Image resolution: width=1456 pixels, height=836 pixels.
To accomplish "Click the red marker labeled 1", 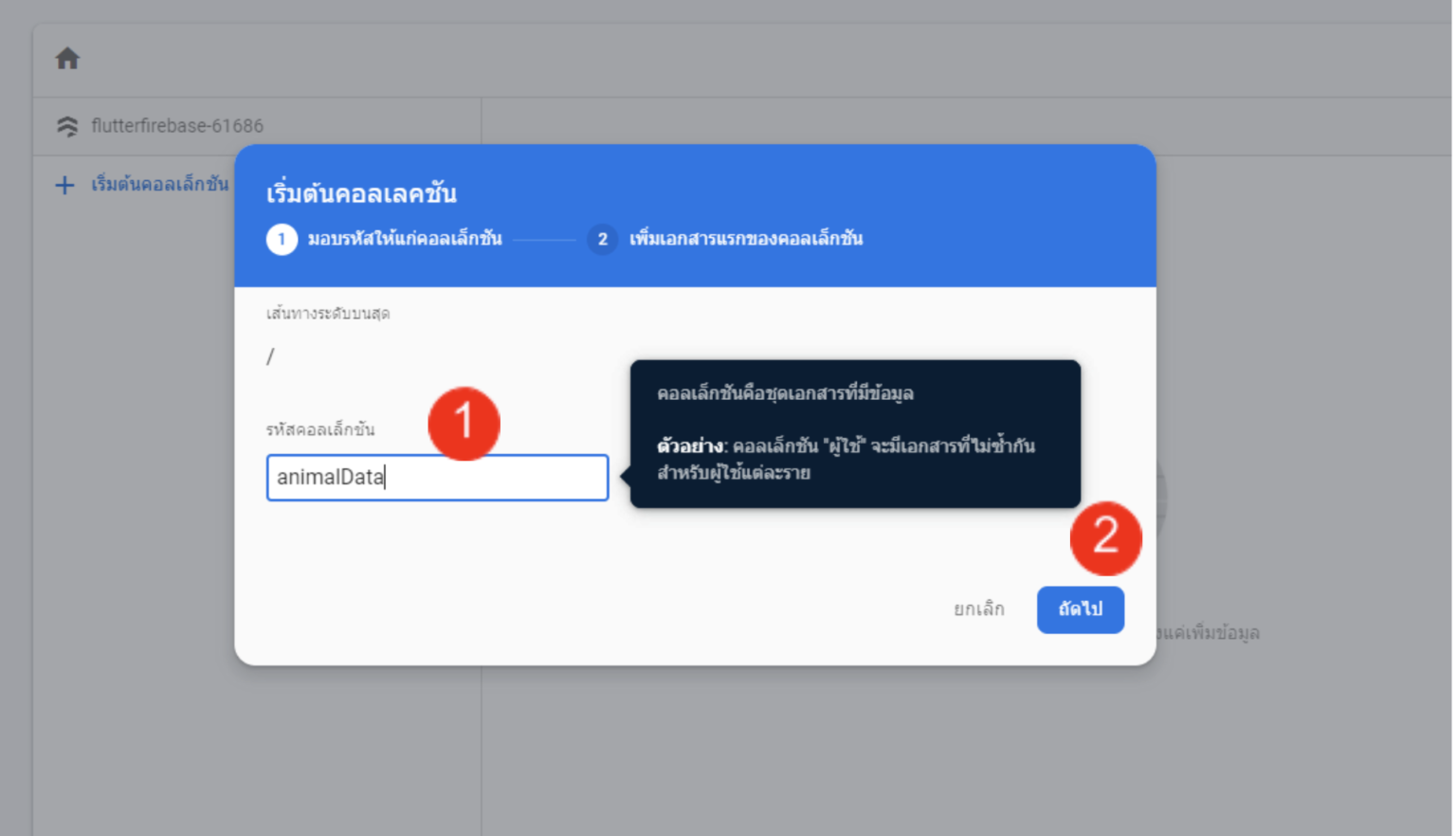I will coord(465,424).
